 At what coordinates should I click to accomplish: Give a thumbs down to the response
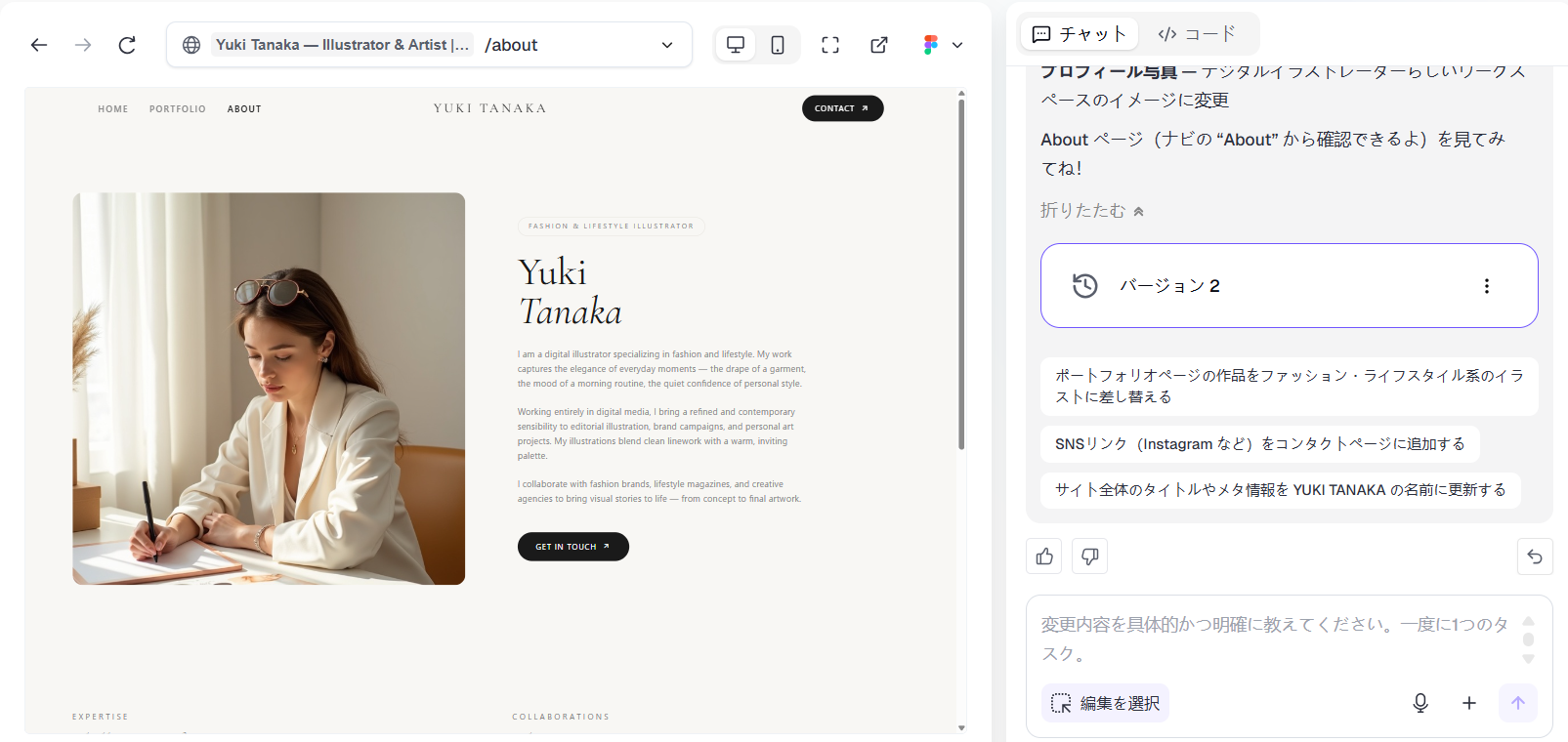point(1089,556)
